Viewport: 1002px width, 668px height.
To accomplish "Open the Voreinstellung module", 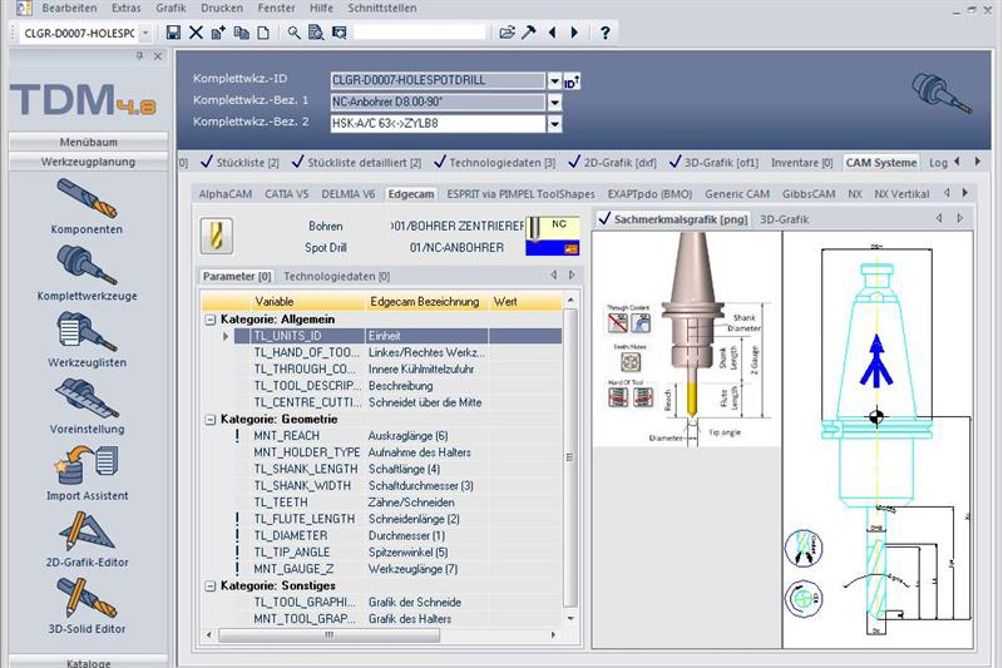I will 87,406.
